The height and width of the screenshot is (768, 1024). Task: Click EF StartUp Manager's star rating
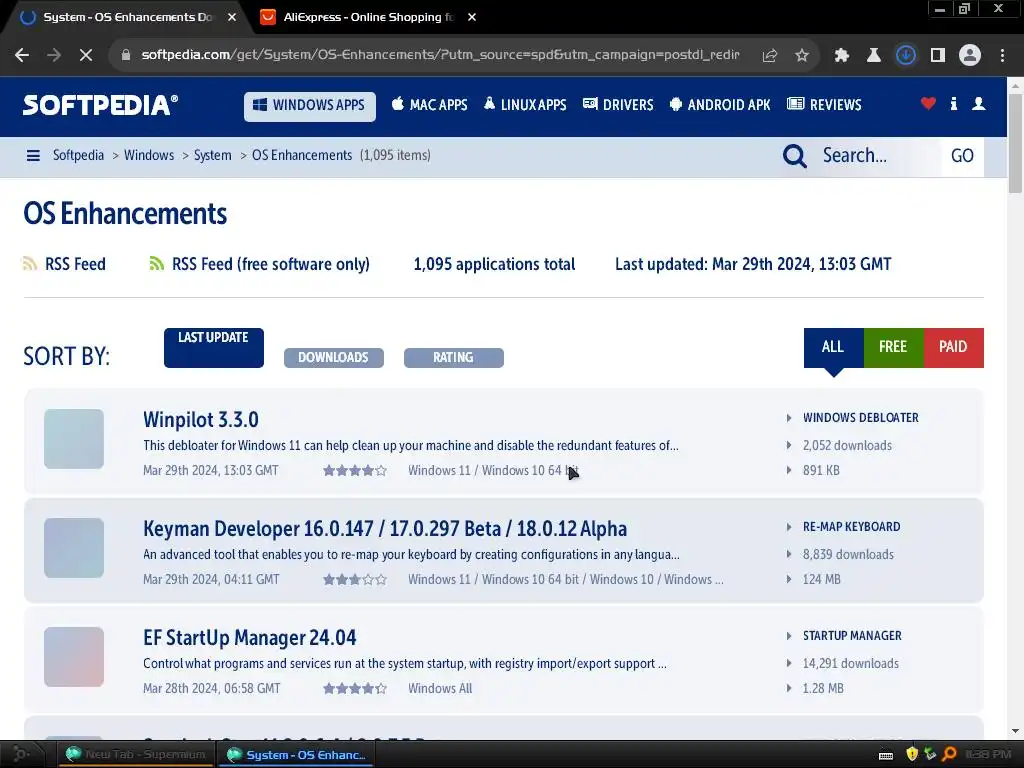coord(355,688)
